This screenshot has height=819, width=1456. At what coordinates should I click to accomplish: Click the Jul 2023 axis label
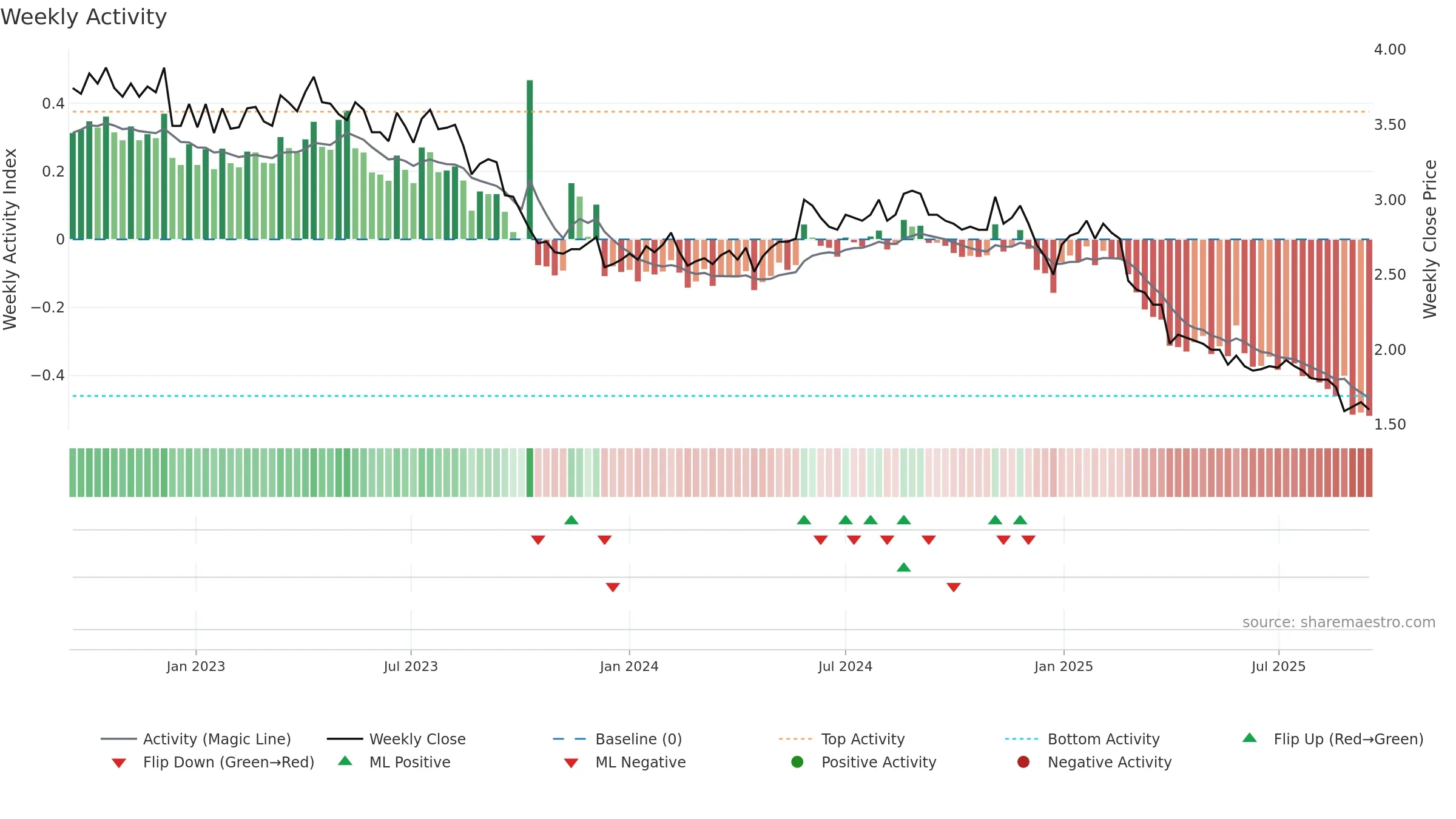pyautogui.click(x=411, y=667)
